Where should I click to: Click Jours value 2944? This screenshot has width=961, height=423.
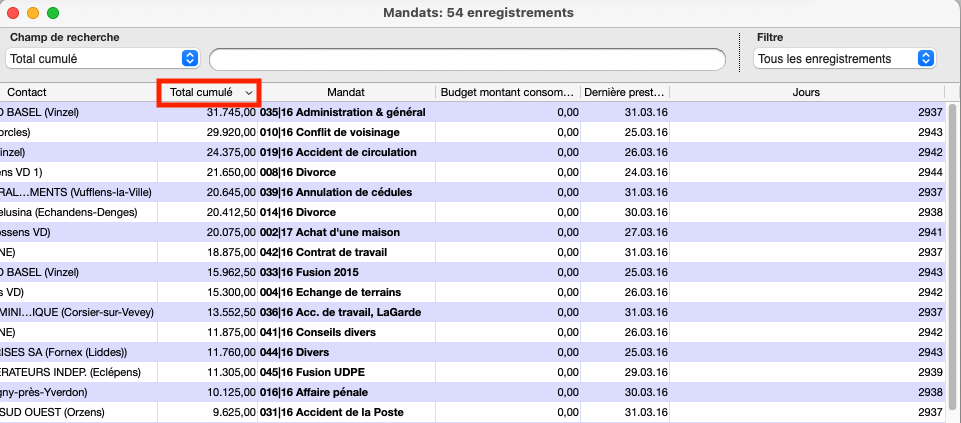pos(930,172)
